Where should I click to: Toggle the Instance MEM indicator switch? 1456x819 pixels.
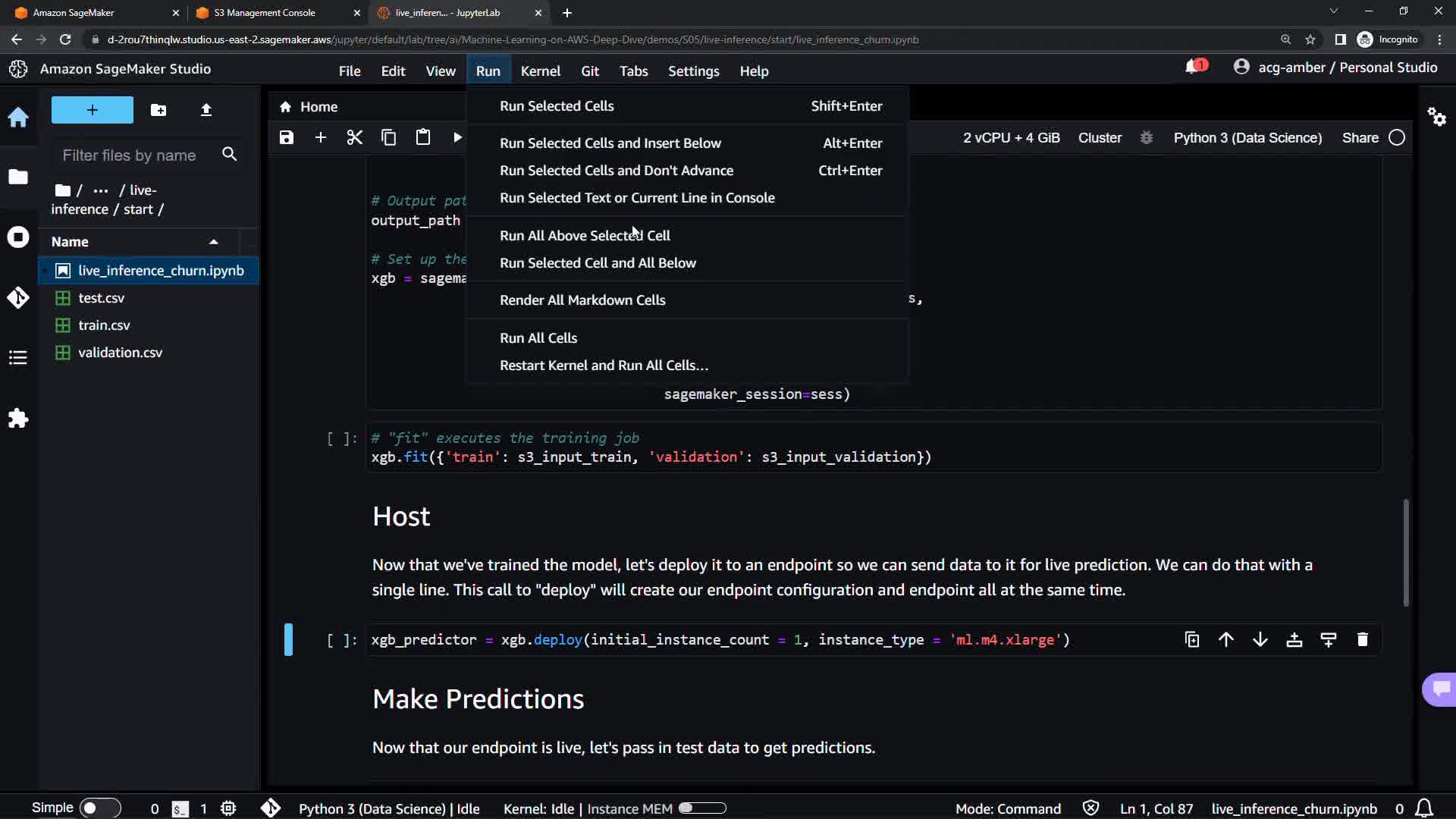point(702,808)
